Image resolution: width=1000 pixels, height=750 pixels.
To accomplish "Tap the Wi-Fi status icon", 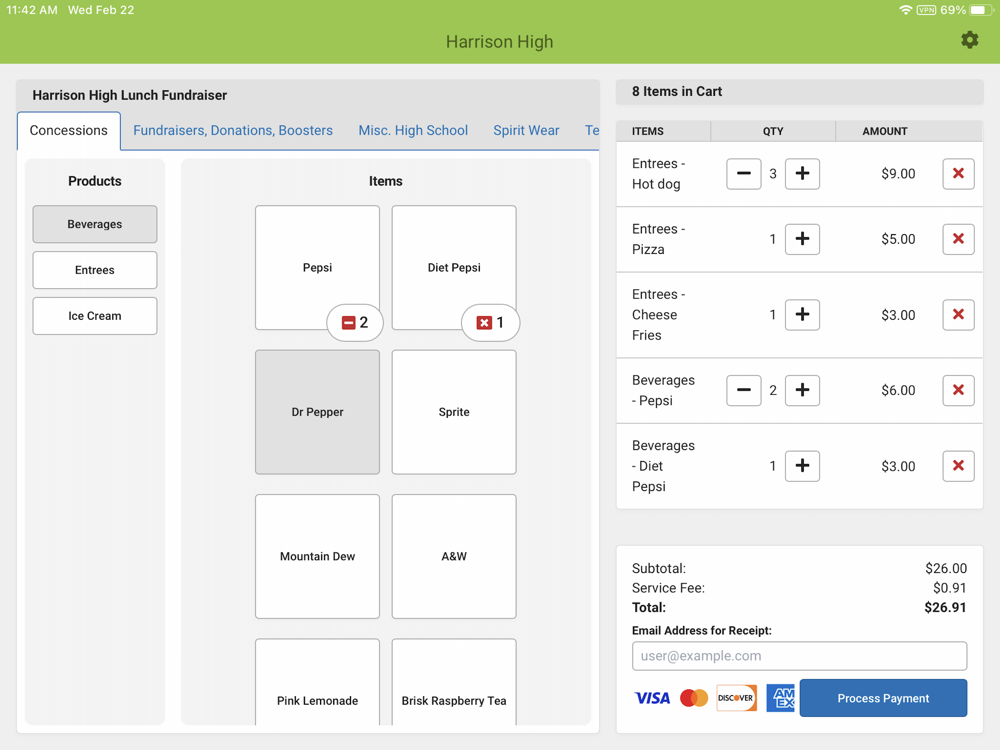I will click(905, 10).
